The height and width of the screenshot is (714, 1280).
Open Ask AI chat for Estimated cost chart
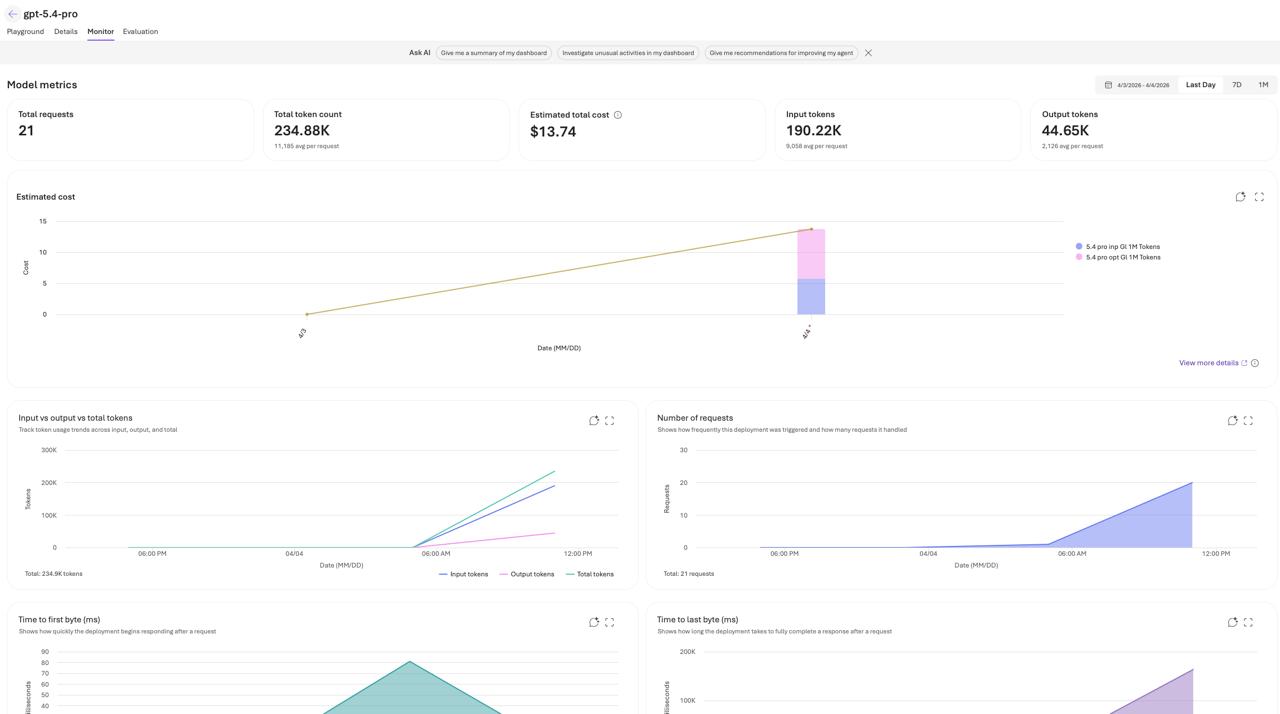point(1240,197)
